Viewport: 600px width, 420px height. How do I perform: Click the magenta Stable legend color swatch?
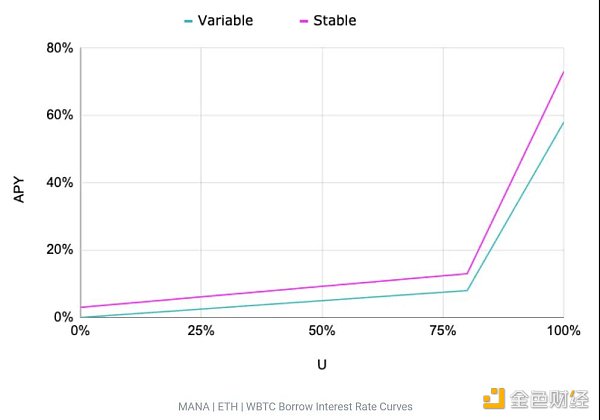point(302,20)
